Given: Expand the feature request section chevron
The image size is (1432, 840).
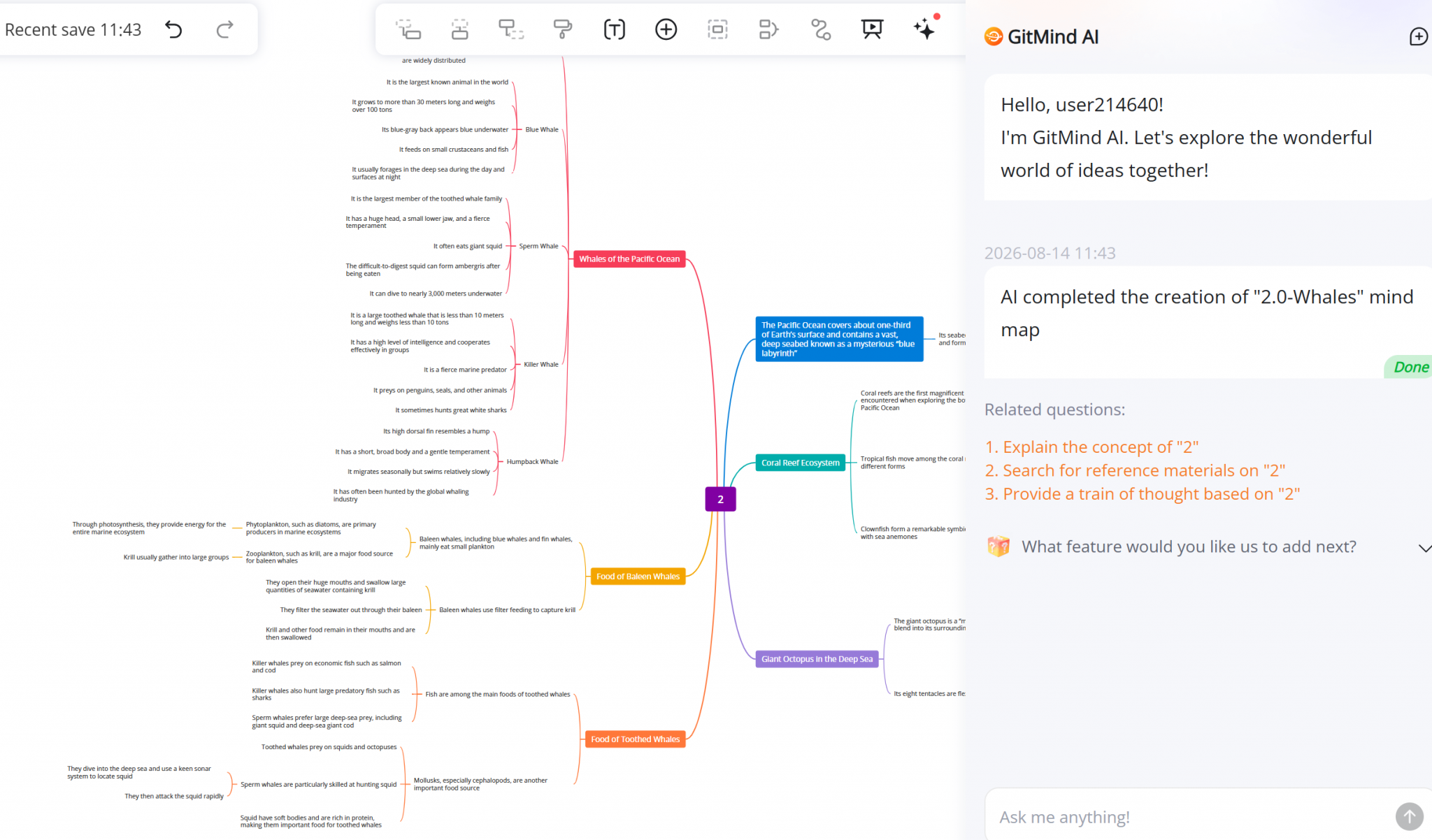Looking at the screenshot, I should coord(1424,548).
